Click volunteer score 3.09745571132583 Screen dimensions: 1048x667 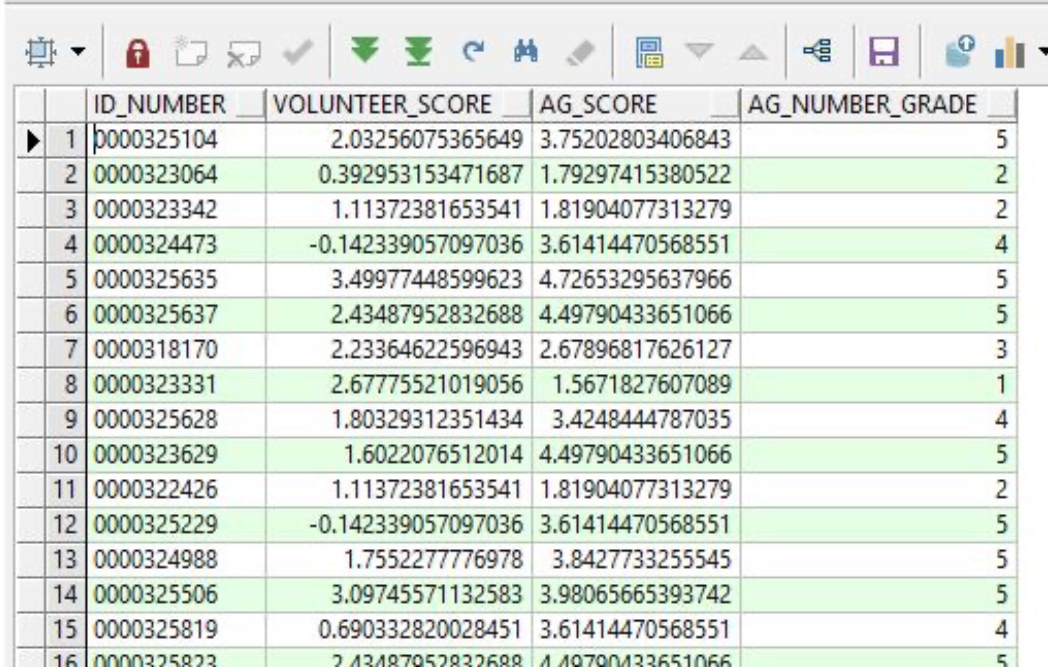point(399,595)
